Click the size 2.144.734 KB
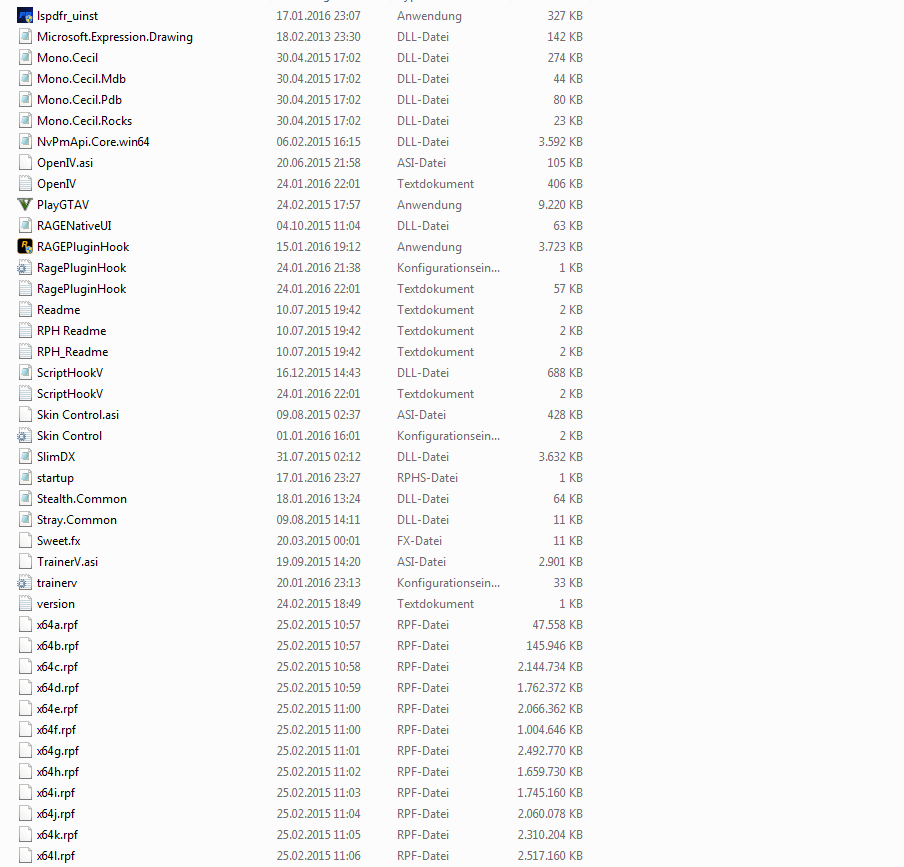Screen dimensions: 904x867 click(550, 667)
